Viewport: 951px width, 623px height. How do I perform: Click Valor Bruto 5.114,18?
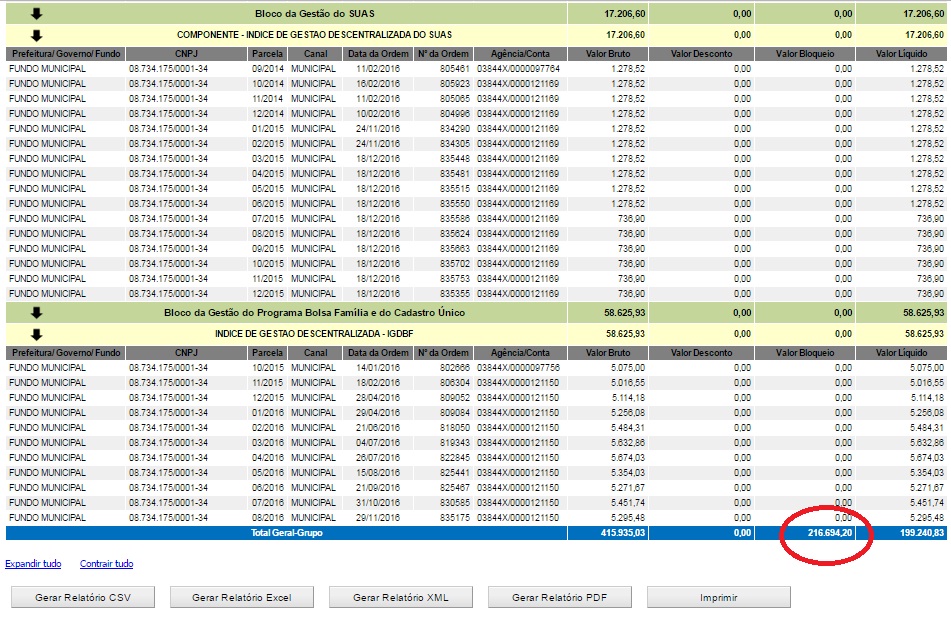[x=628, y=397]
